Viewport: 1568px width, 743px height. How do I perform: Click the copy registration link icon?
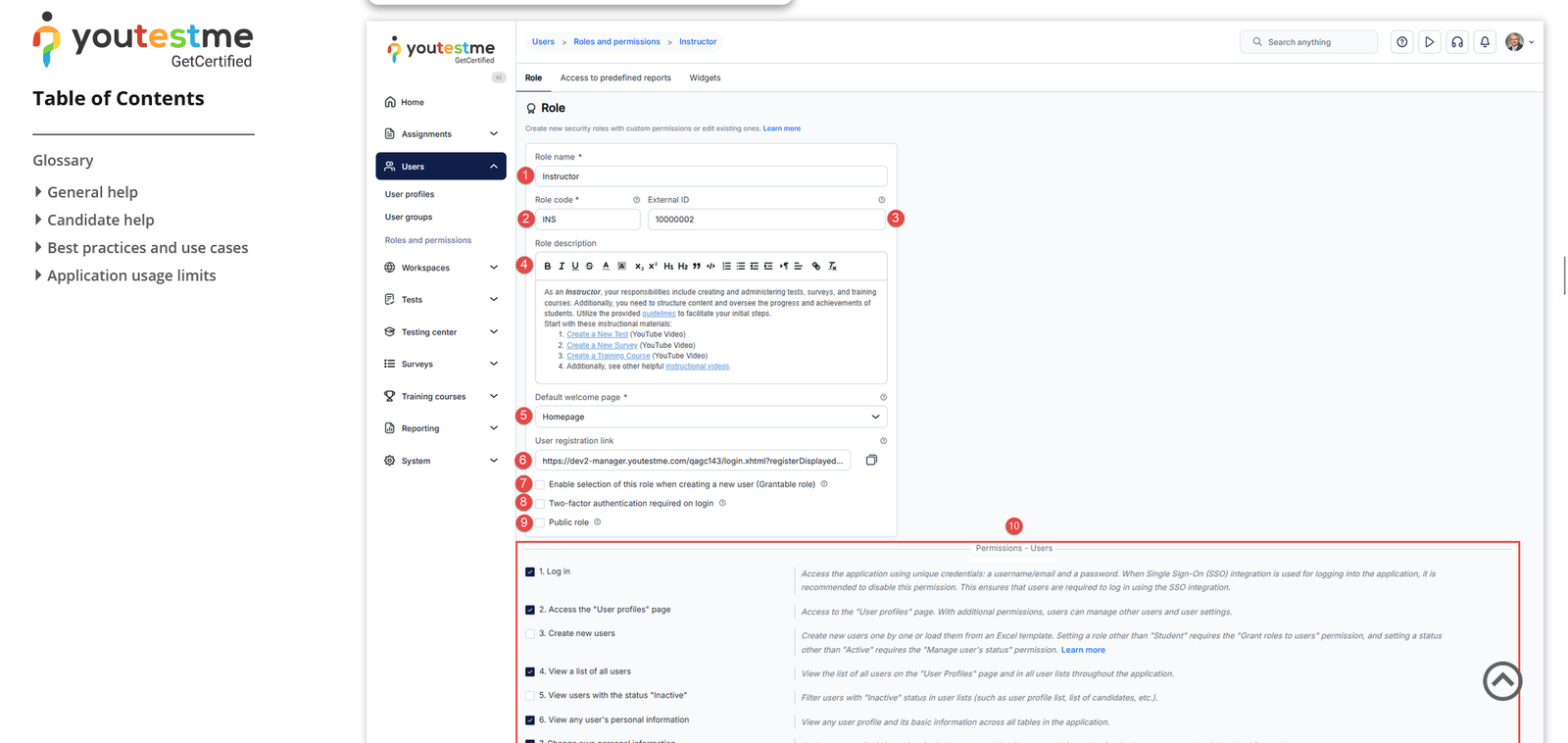coord(871,461)
